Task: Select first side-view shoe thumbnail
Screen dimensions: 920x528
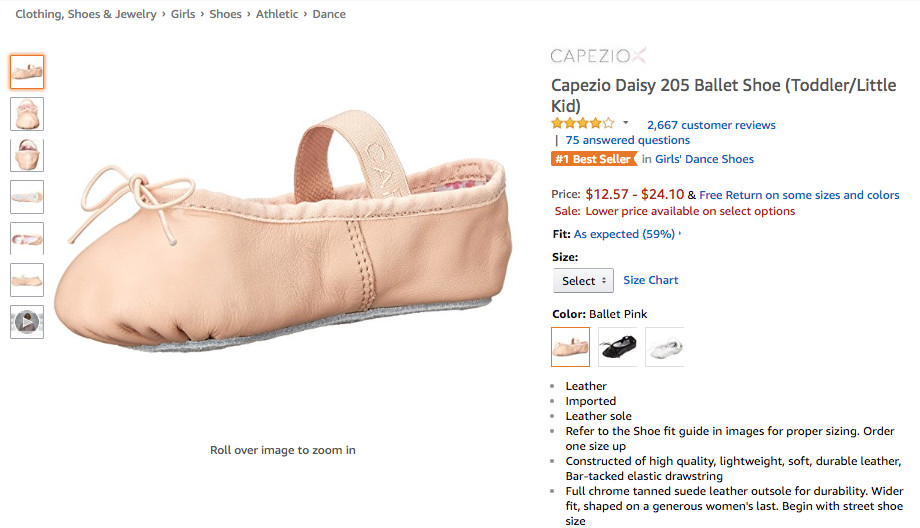Action: [x=27, y=72]
